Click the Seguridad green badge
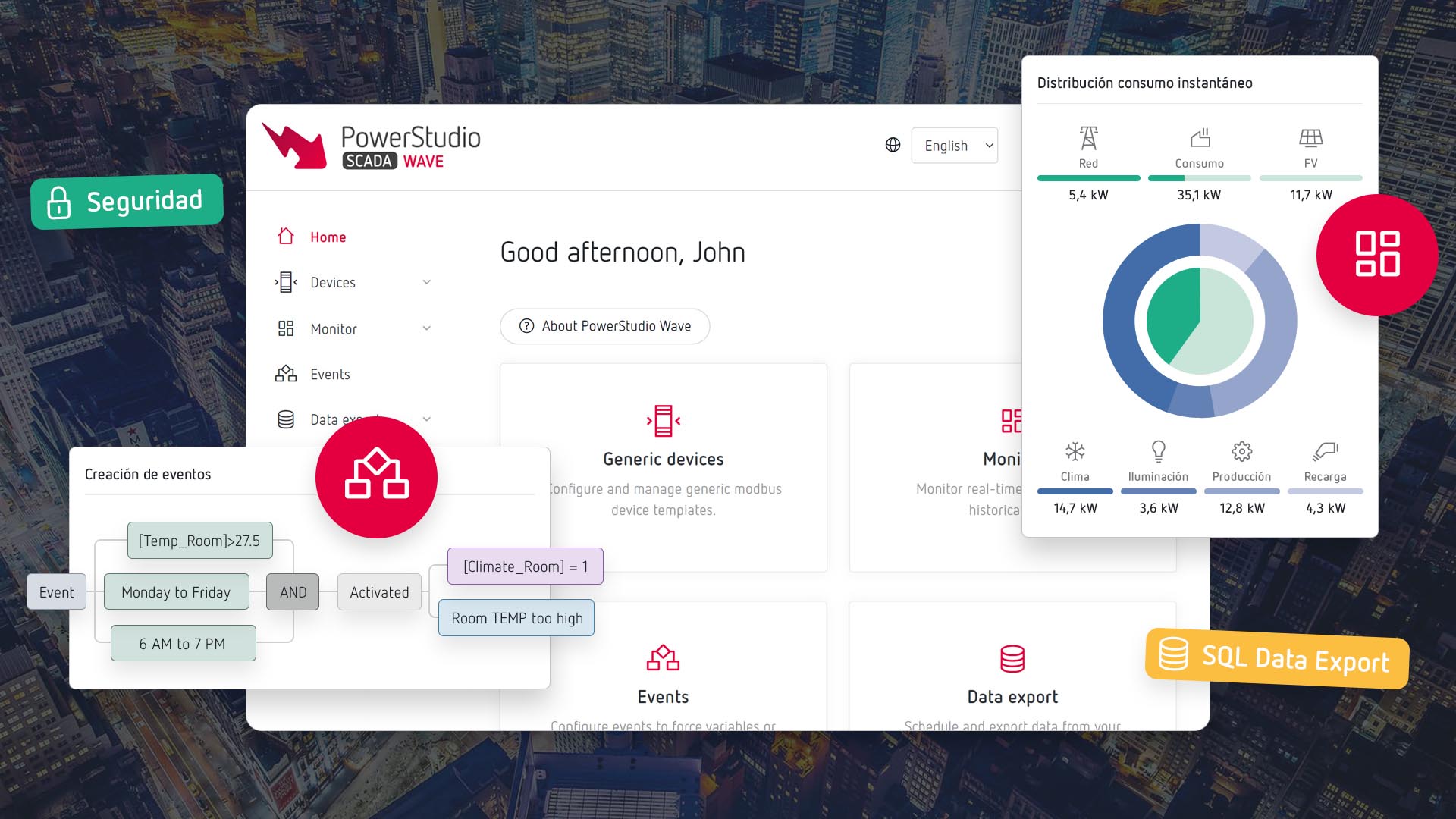 [127, 202]
